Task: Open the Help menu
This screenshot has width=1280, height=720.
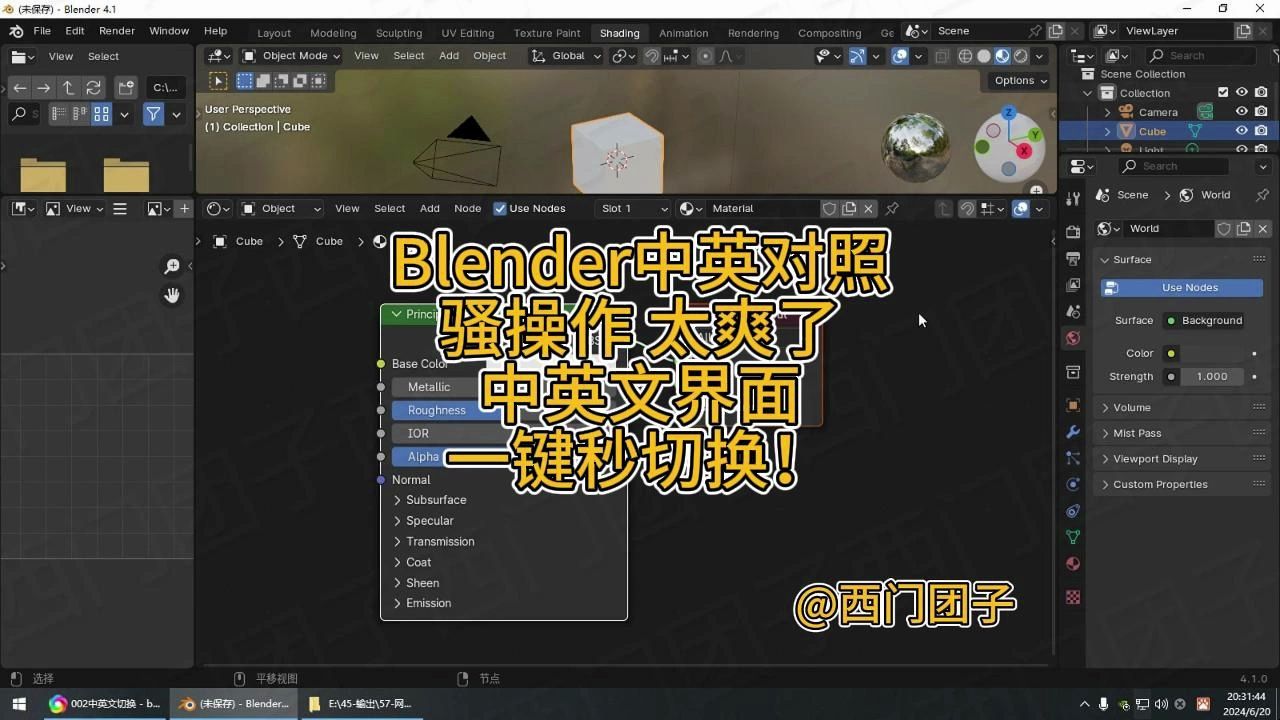Action: coord(215,31)
